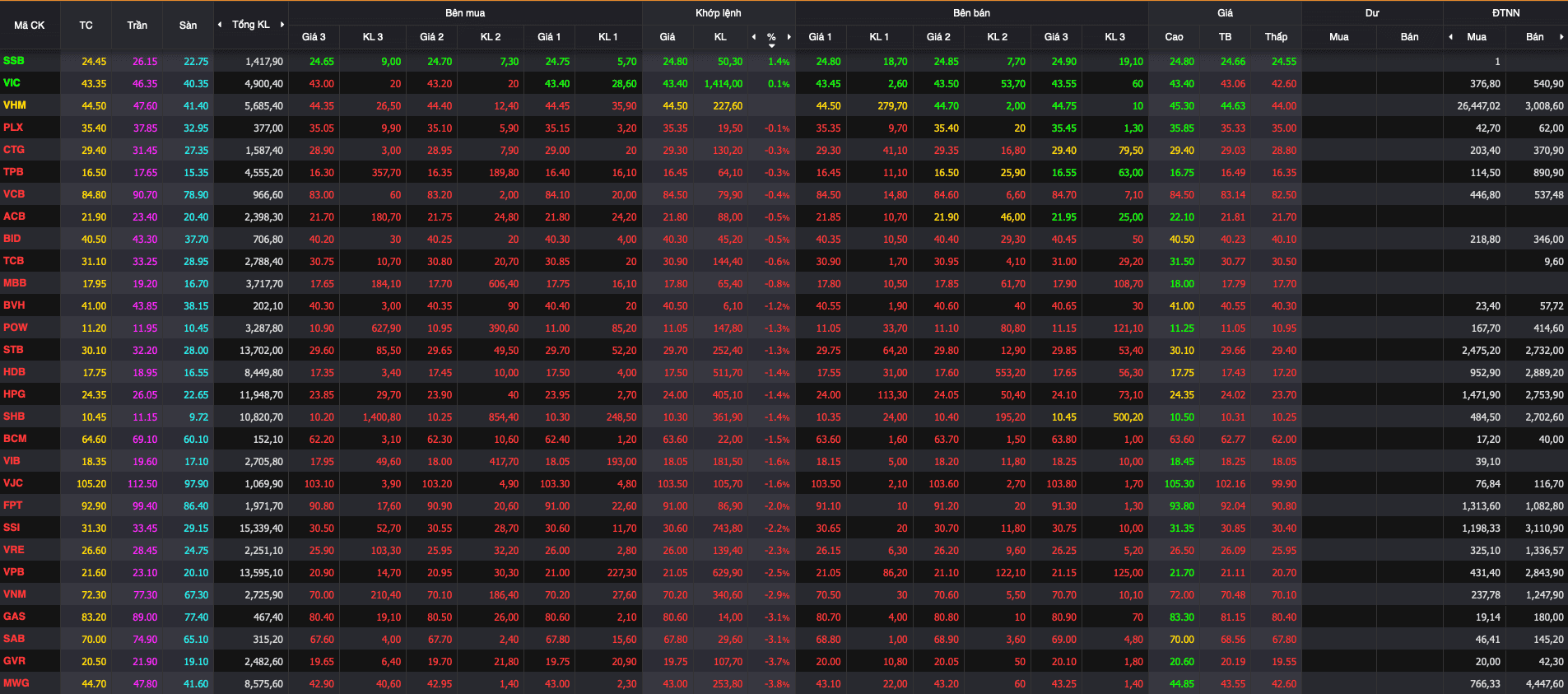This screenshot has width=1568, height=694.
Task: Click VJC's ceiling price 112.50
Action: (142, 484)
